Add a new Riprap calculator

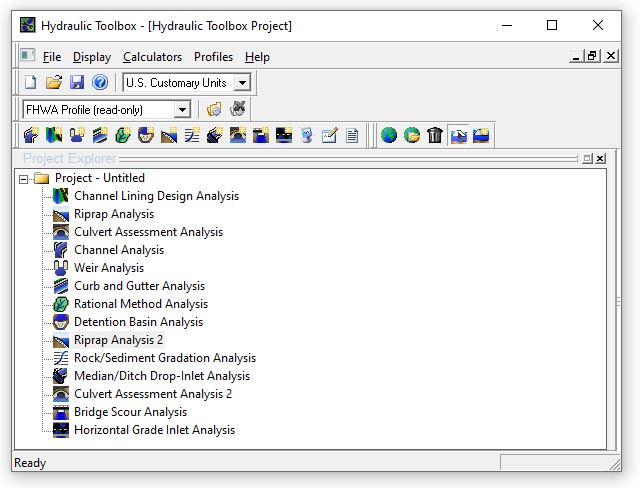pyautogui.click(x=169, y=135)
